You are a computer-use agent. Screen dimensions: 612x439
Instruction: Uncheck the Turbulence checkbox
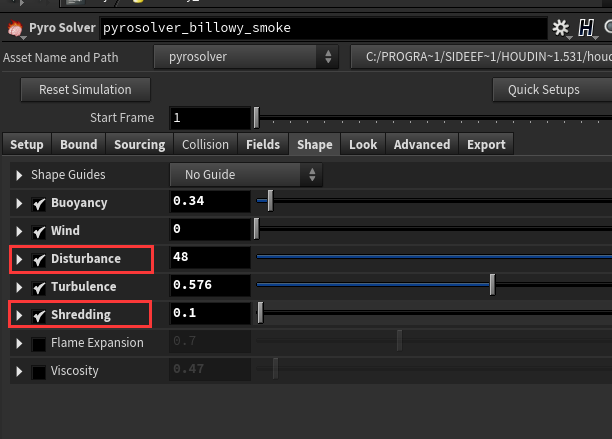[x=39, y=288]
